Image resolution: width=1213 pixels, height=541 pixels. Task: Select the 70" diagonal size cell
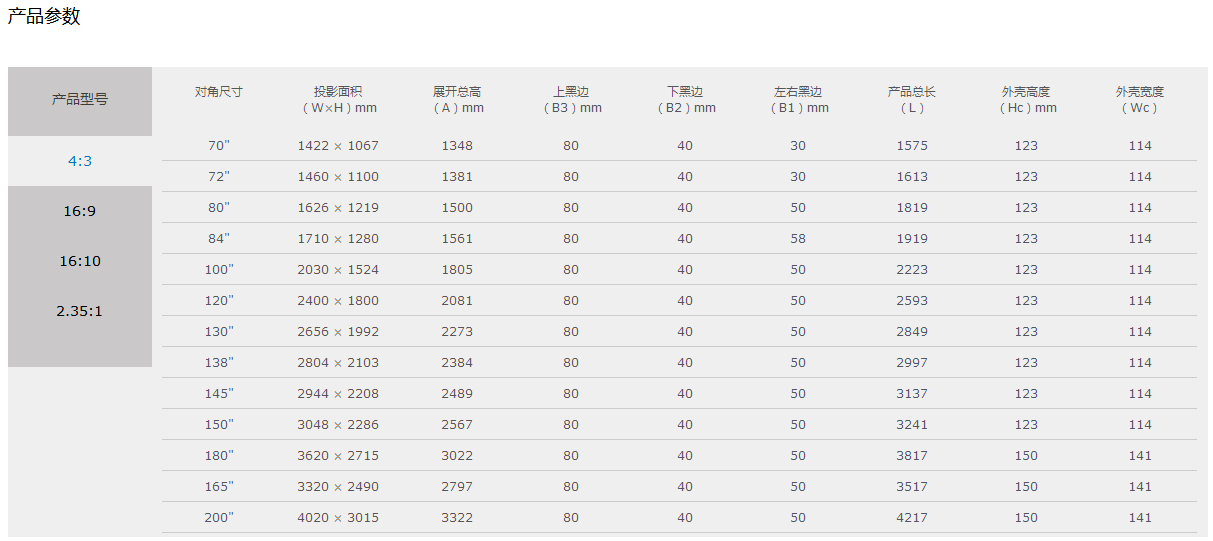pyautogui.click(x=218, y=146)
